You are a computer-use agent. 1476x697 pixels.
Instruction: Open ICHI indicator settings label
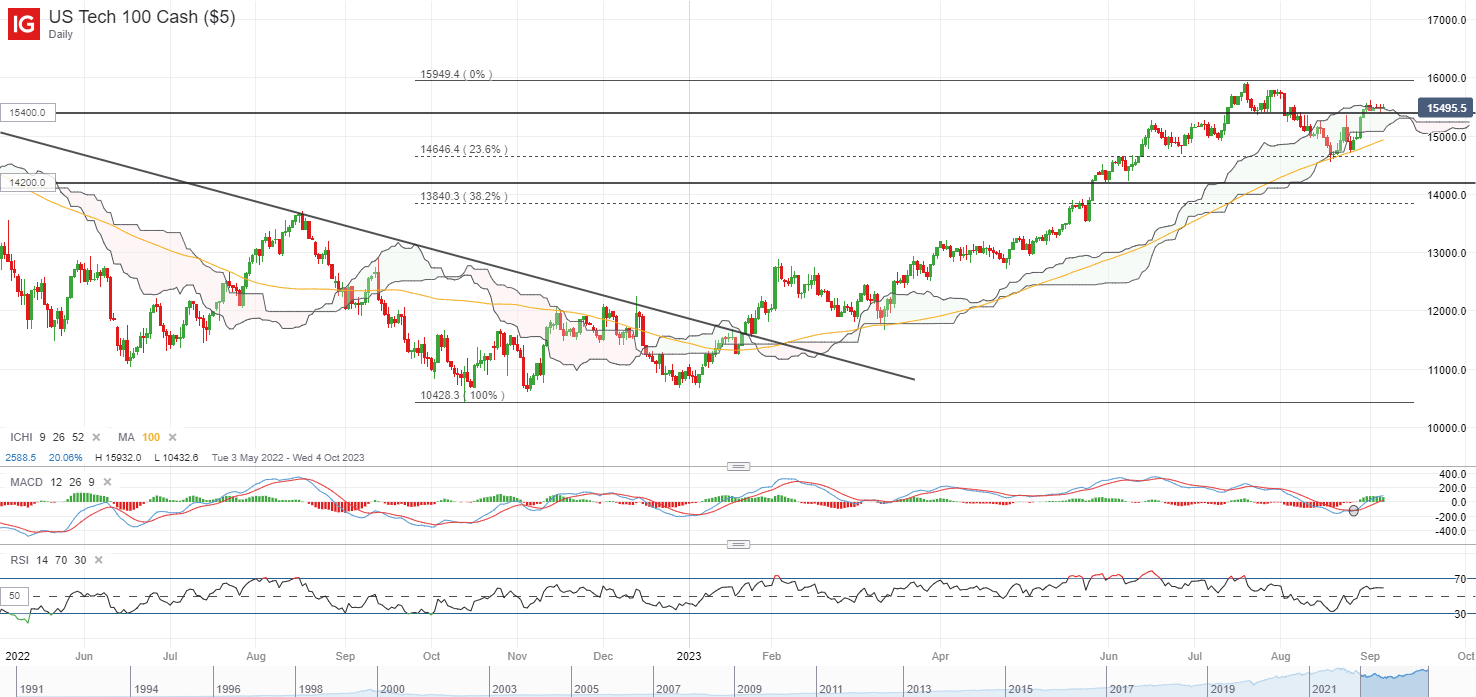(x=22, y=438)
